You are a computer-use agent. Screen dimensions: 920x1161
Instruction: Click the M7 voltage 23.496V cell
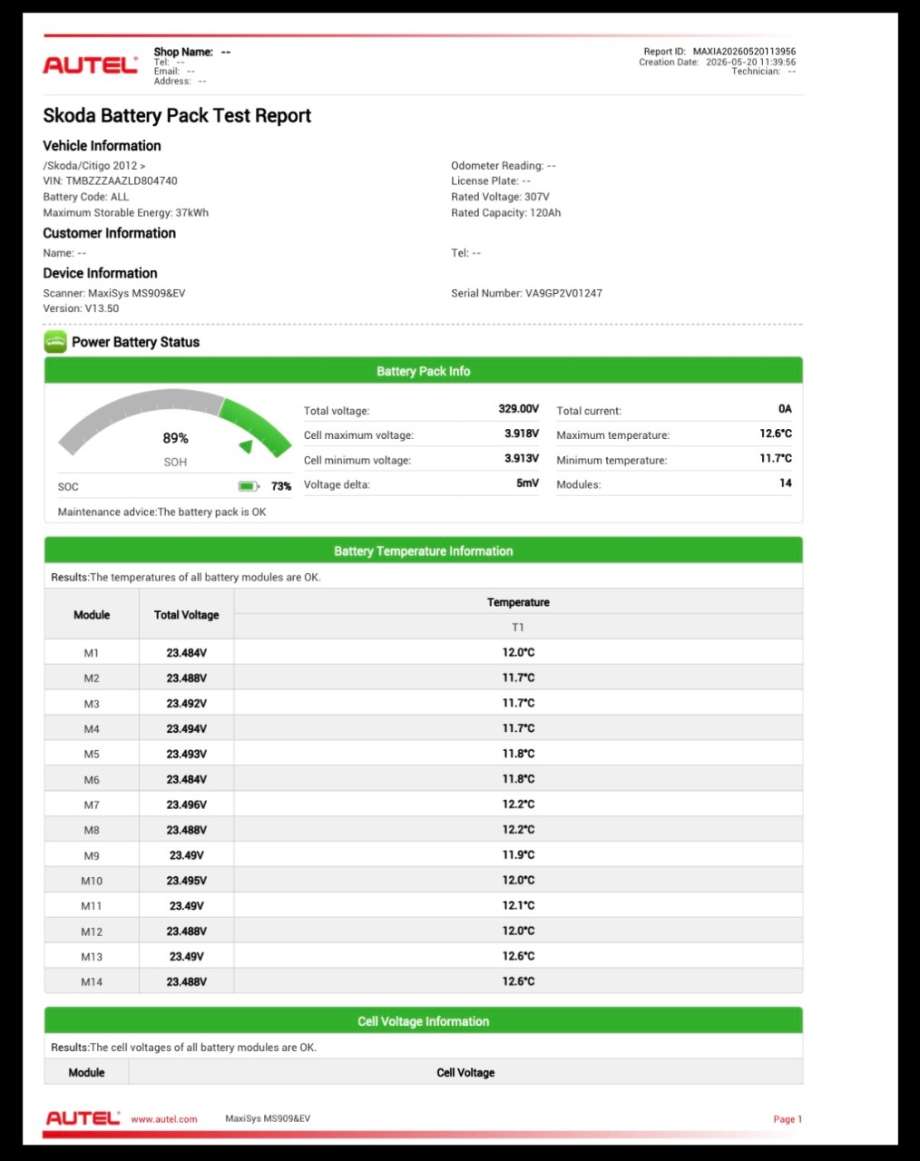pos(187,805)
